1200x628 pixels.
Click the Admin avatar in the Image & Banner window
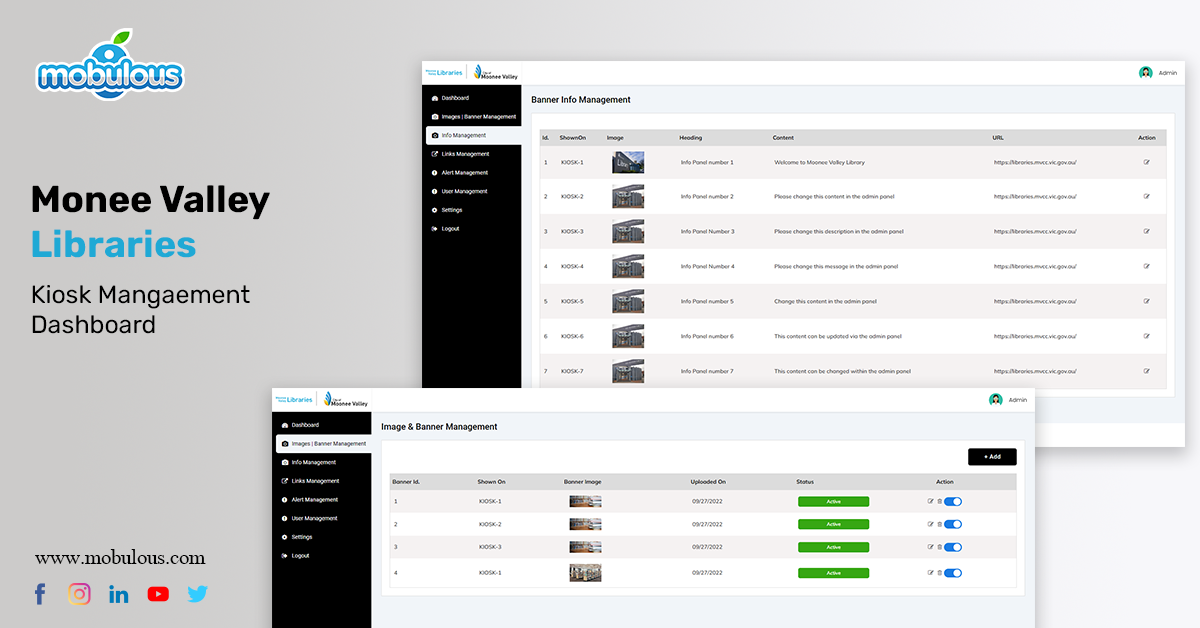(x=996, y=400)
